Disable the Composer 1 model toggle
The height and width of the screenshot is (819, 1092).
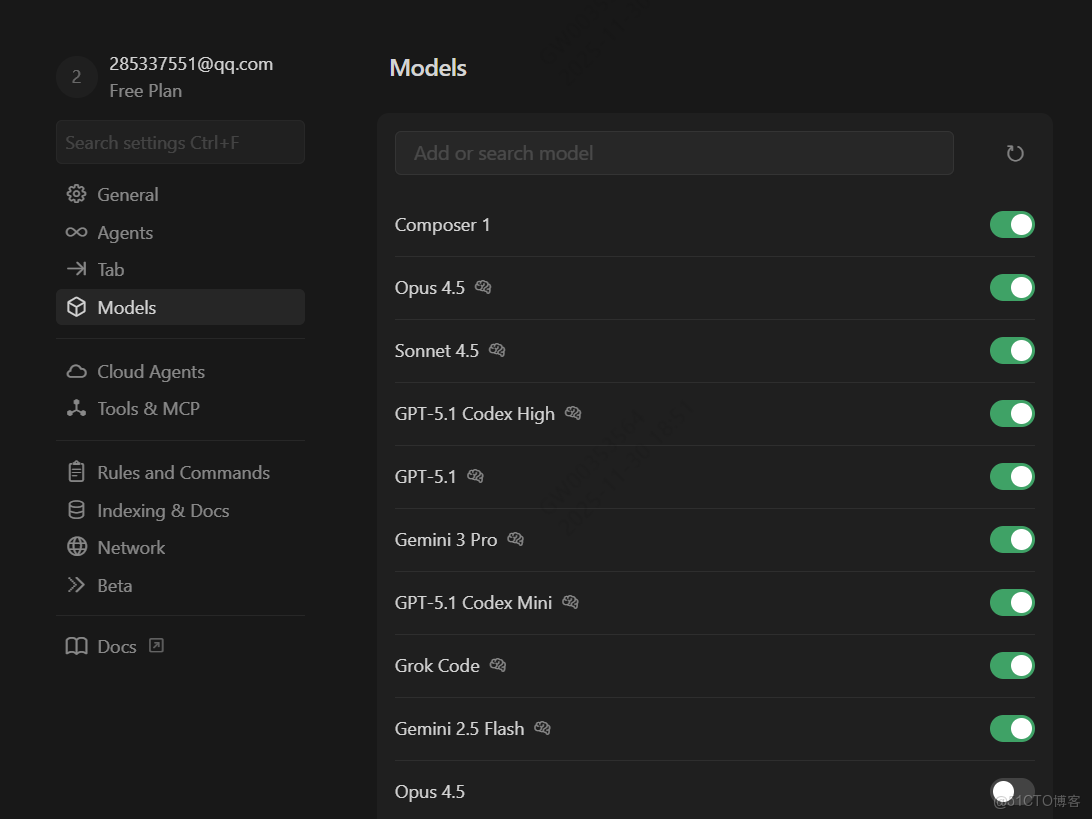point(1012,225)
